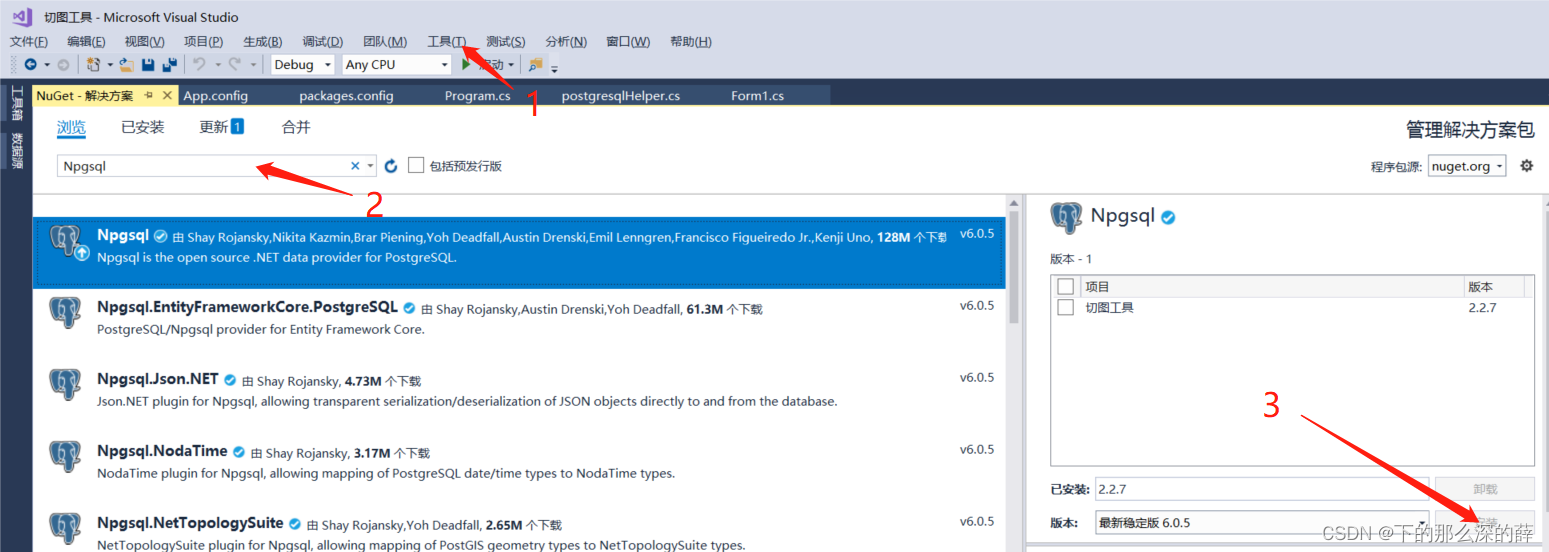This screenshot has width=1549, height=552.
Task: Click the Npgsql package elephant icon in the list
Action: pyautogui.click(x=66, y=242)
